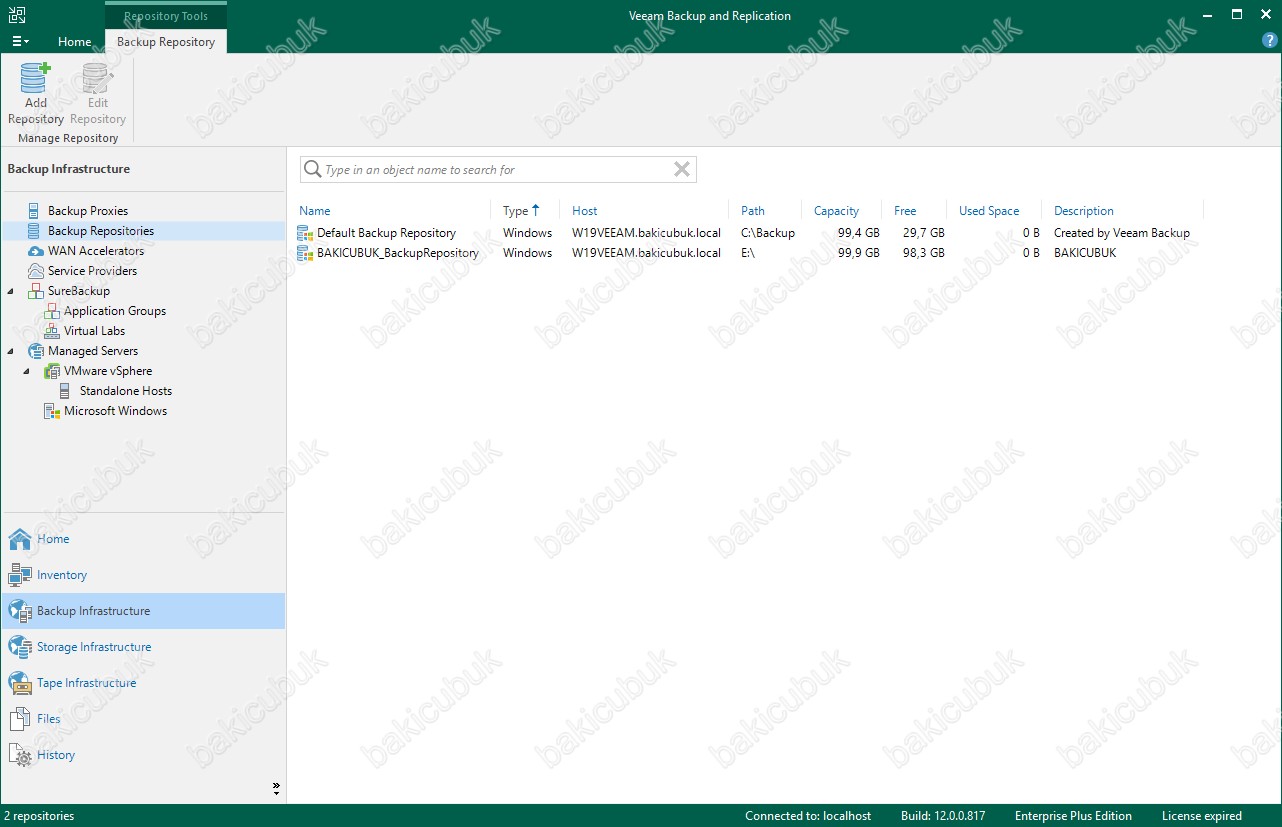This screenshot has height=827, width=1282.
Task: Select Backup Proxies in the tree
Action: [x=88, y=211]
